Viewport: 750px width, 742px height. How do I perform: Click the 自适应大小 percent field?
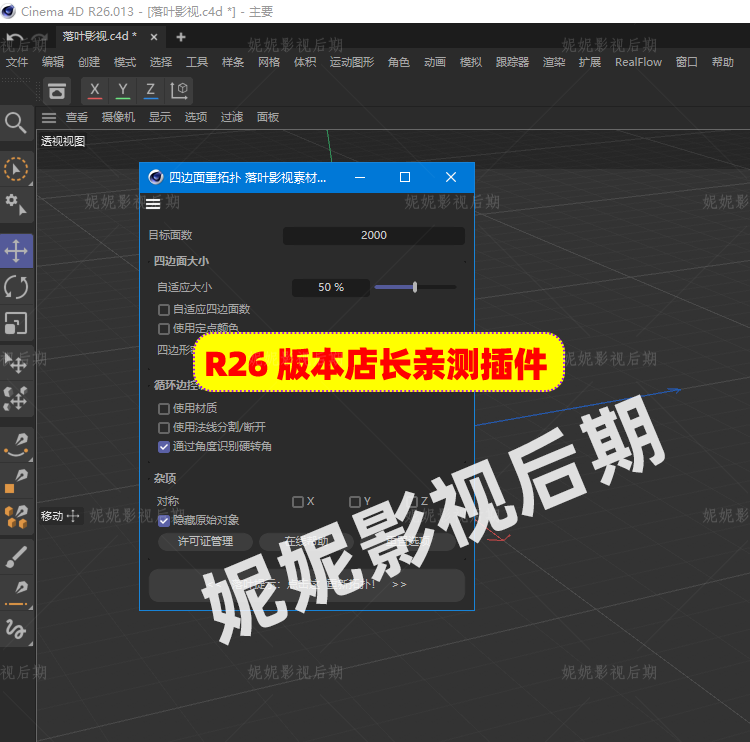tap(331, 288)
